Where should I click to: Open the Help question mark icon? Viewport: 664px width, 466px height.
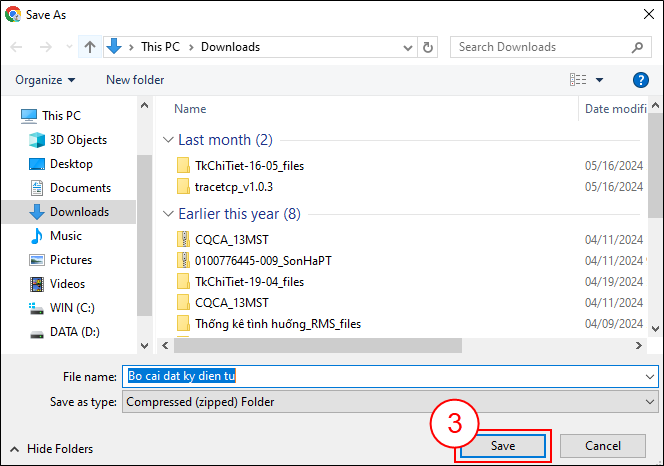[x=641, y=80]
